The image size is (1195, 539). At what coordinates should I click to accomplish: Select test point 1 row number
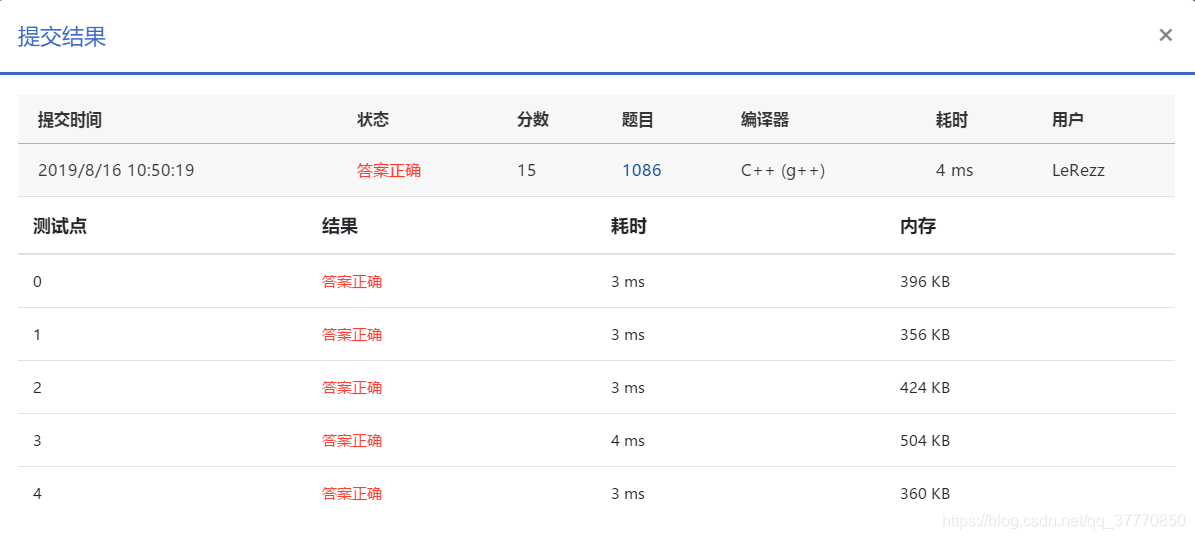click(37, 335)
